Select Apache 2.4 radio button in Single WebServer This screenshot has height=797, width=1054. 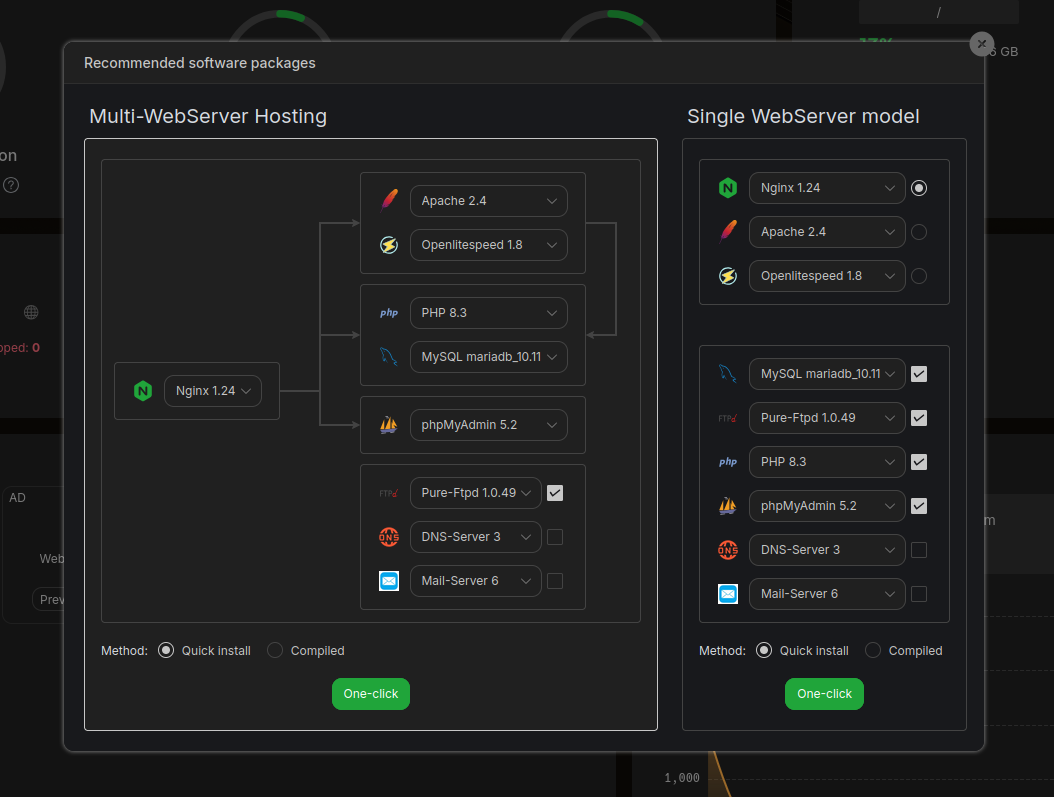pos(919,232)
